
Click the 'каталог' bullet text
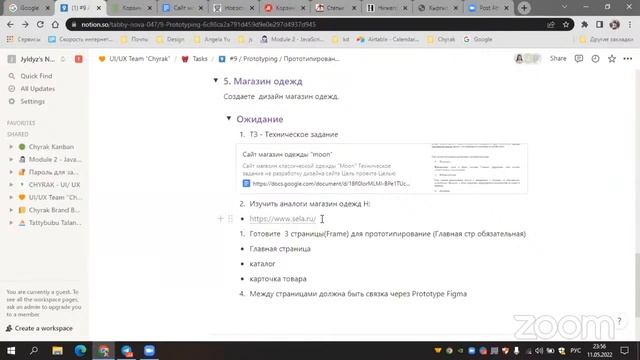coord(262,264)
